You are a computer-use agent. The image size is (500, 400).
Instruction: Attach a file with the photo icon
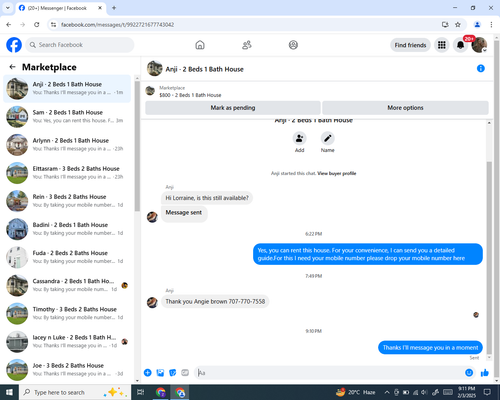pos(160,373)
